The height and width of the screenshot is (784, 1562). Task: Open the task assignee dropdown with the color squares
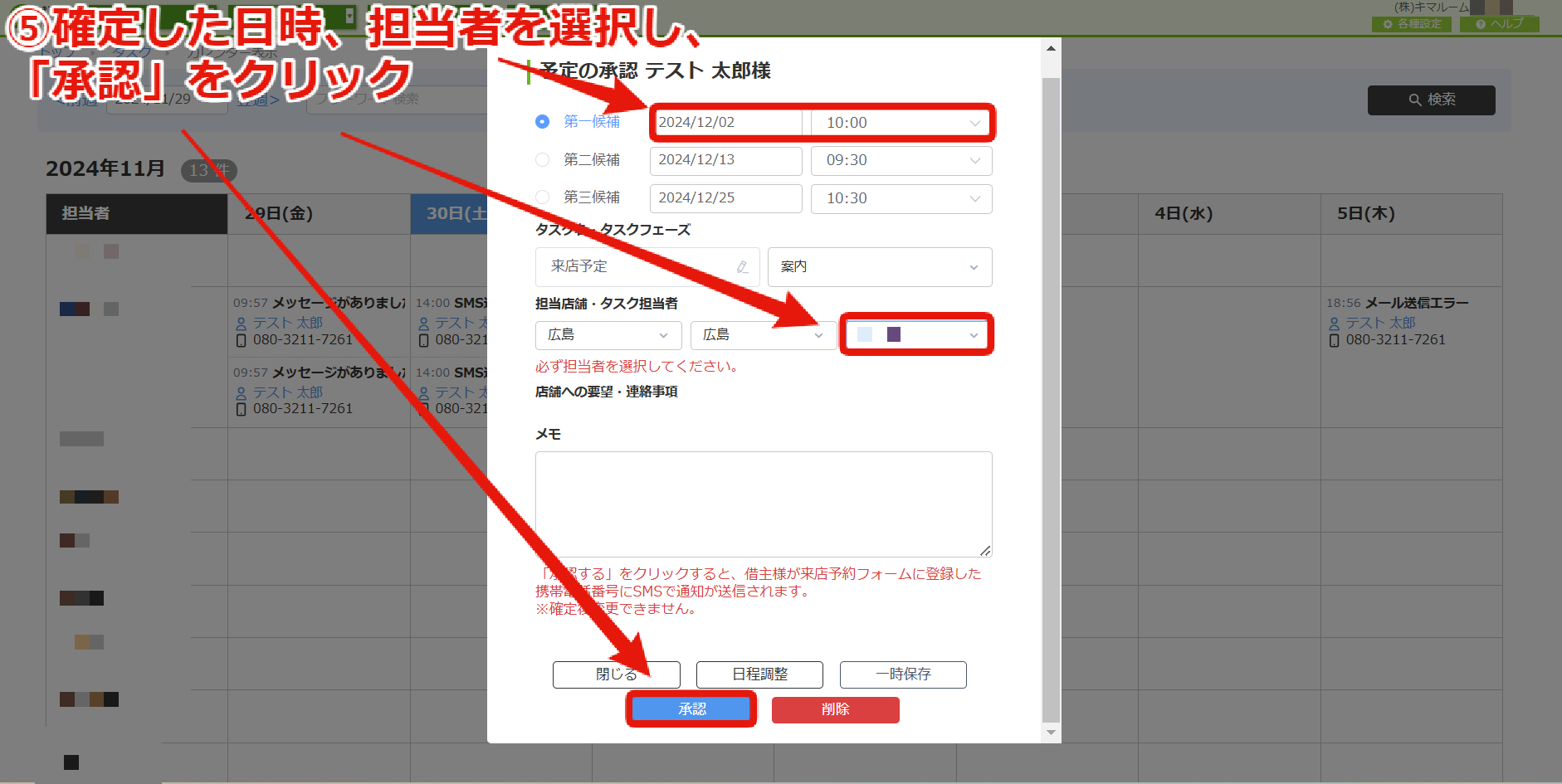click(916, 334)
